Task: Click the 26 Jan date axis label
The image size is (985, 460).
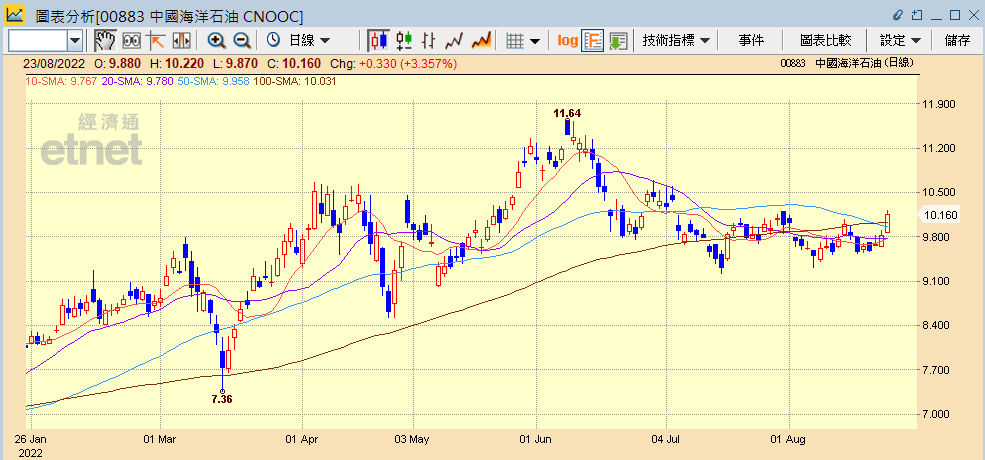Action: point(33,439)
